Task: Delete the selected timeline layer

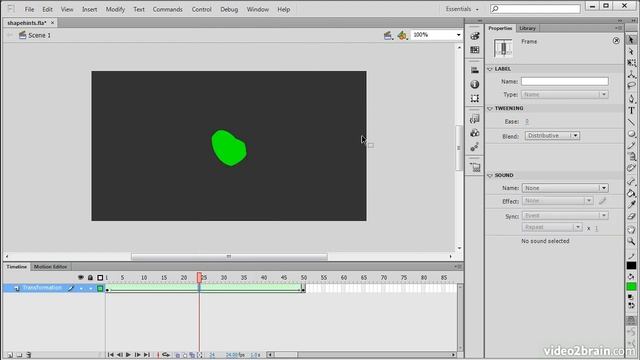Action: [x=29, y=355]
